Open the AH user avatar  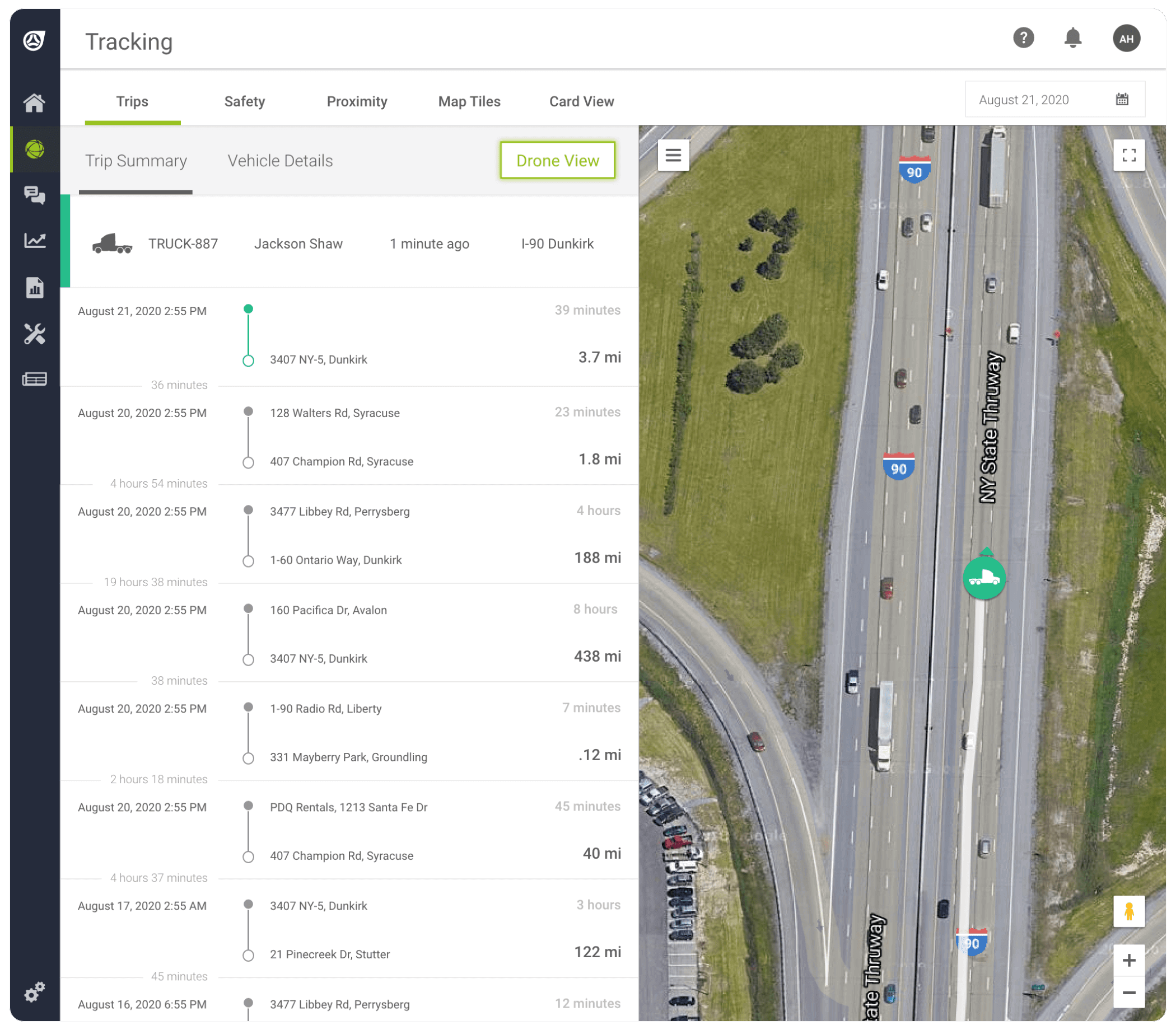[x=1126, y=39]
